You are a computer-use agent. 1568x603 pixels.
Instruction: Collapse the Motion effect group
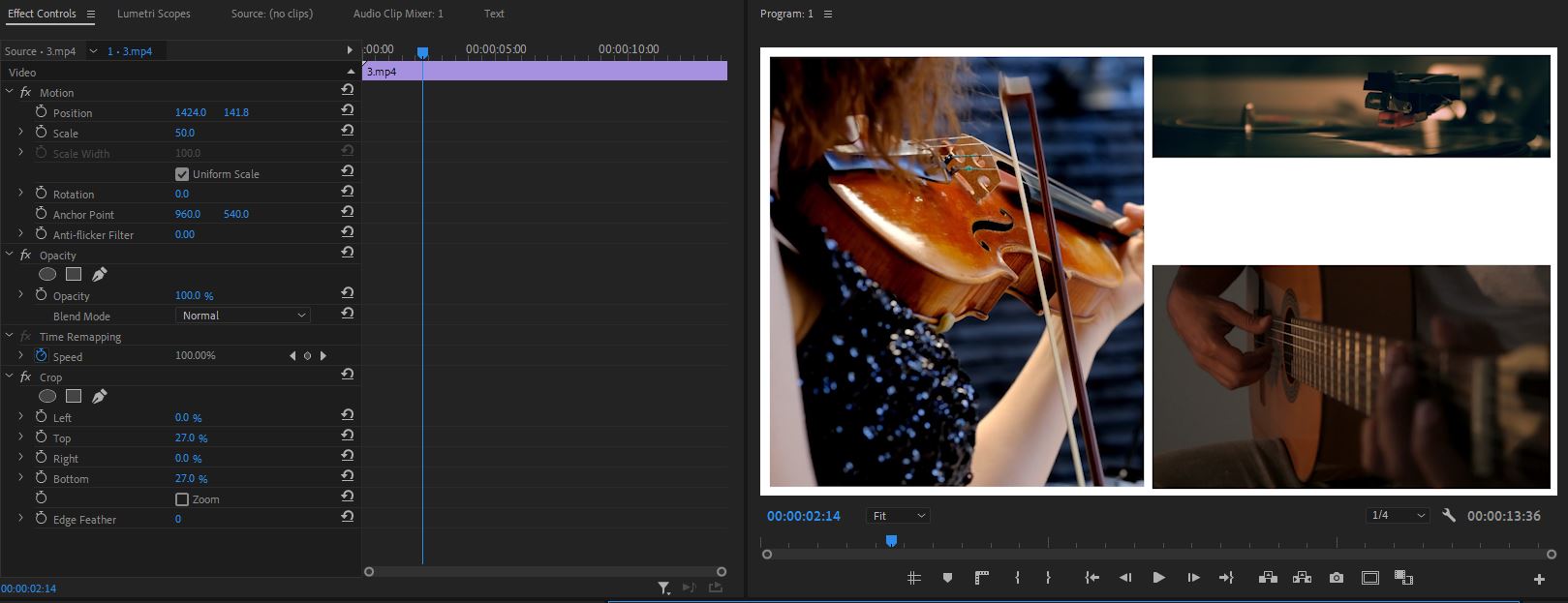click(x=10, y=92)
